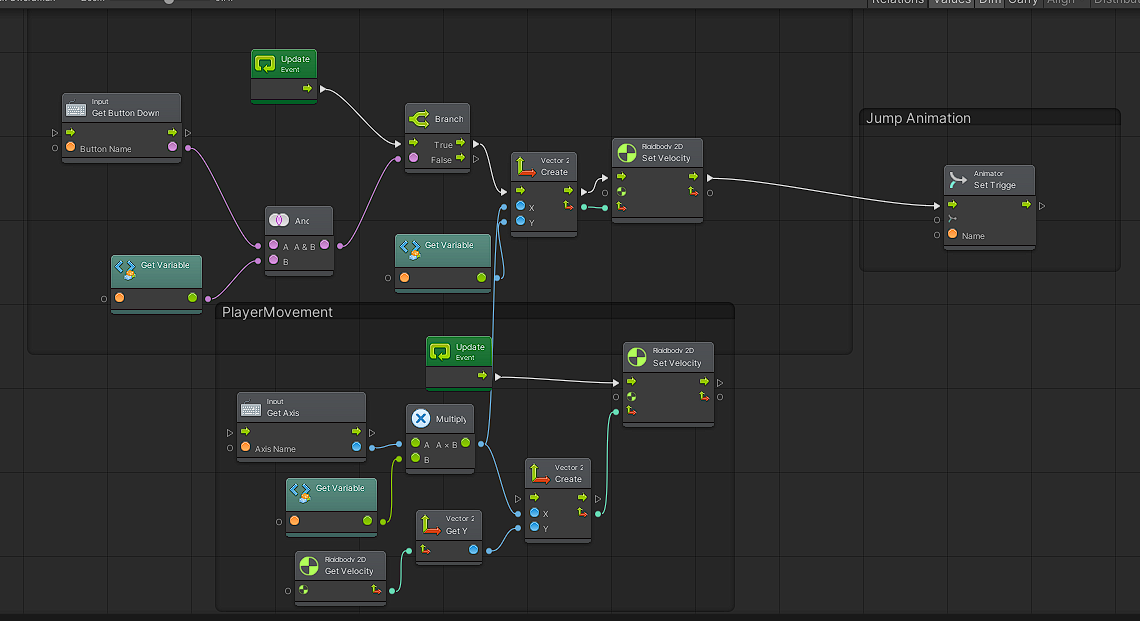Click Y port on PlayerMovement Vector 2 Create
This screenshot has height=621, width=1140.
coord(534,527)
